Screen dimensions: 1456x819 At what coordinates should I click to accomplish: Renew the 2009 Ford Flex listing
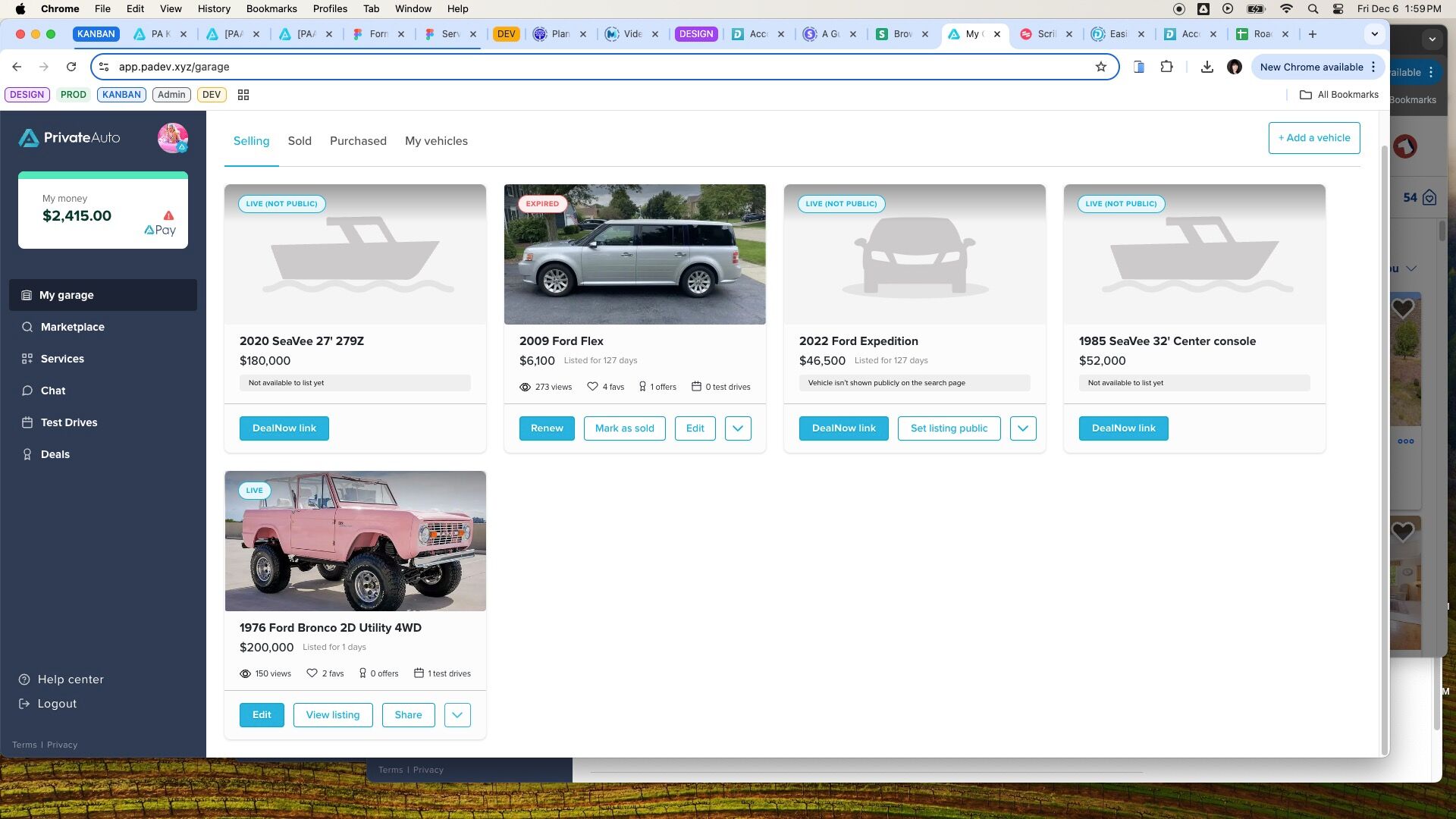[547, 428]
